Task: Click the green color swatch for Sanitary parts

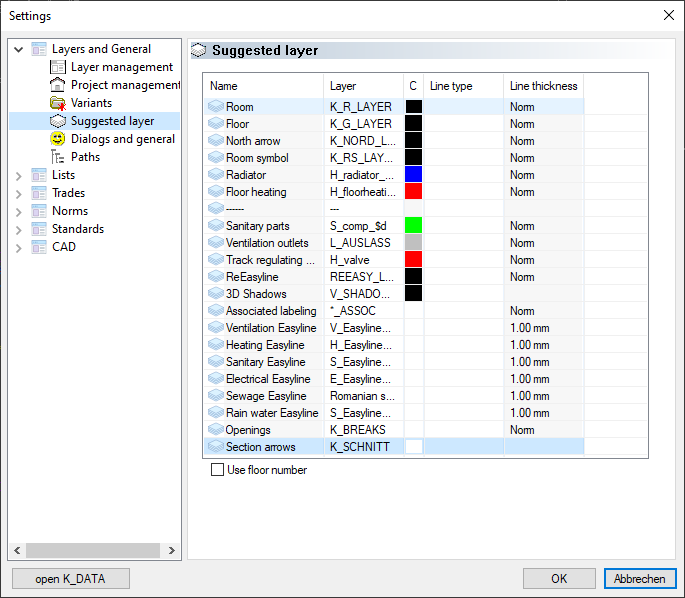Action: point(413,226)
